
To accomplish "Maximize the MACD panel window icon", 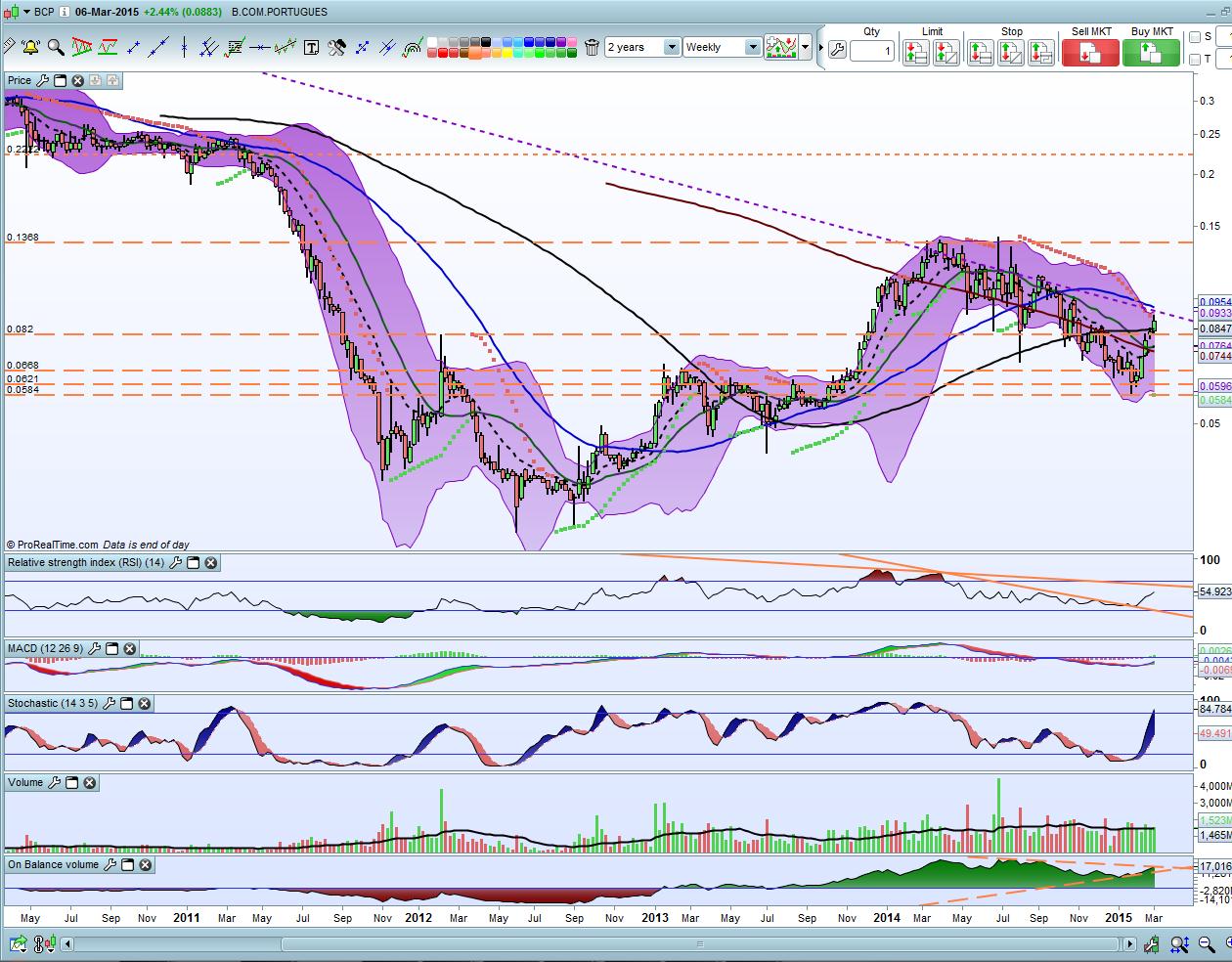I will pyautogui.click(x=112, y=648).
